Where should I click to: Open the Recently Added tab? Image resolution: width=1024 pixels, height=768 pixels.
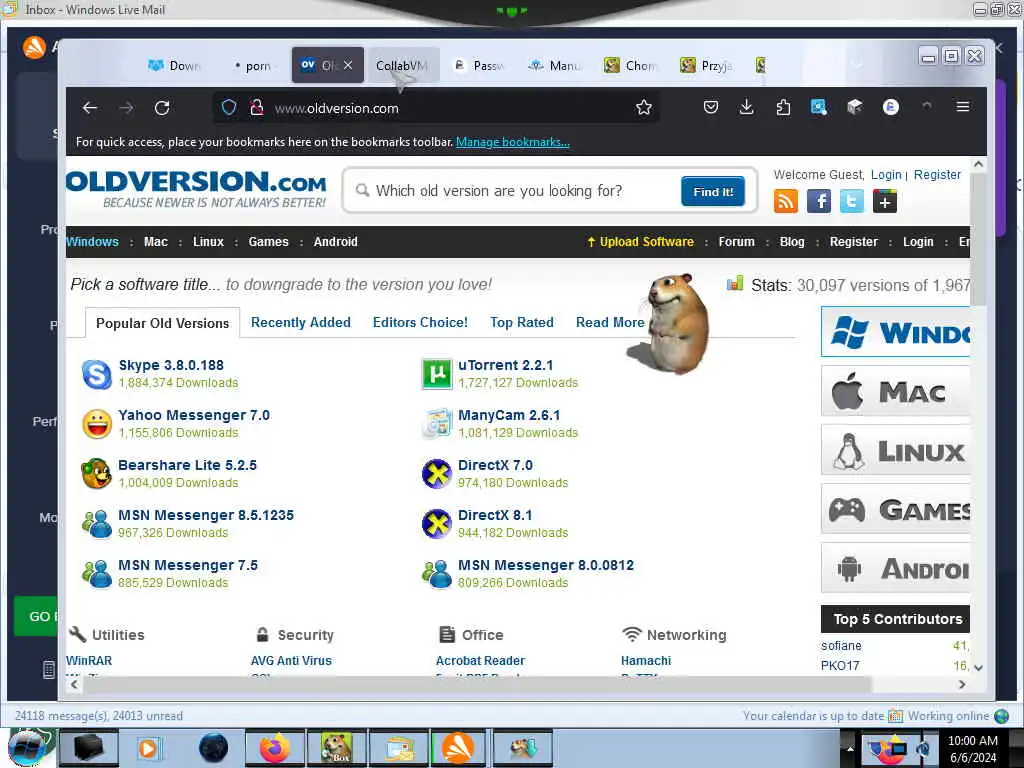[x=300, y=323]
